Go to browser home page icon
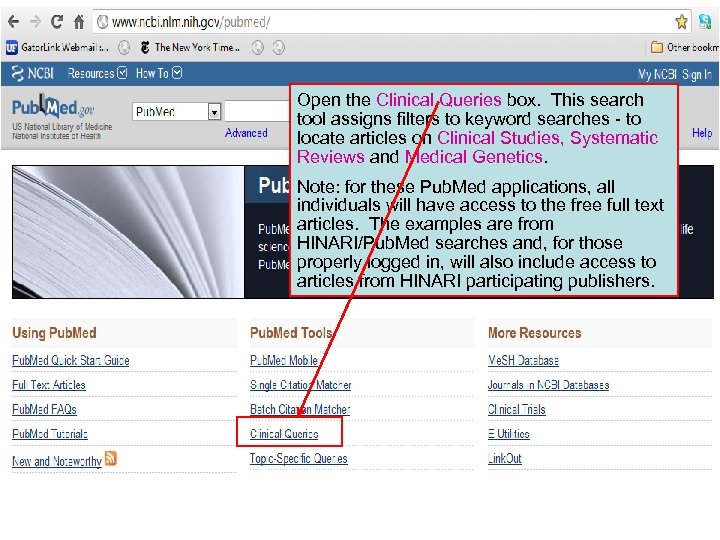The image size is (720, 540). click(x=79, y=22)
